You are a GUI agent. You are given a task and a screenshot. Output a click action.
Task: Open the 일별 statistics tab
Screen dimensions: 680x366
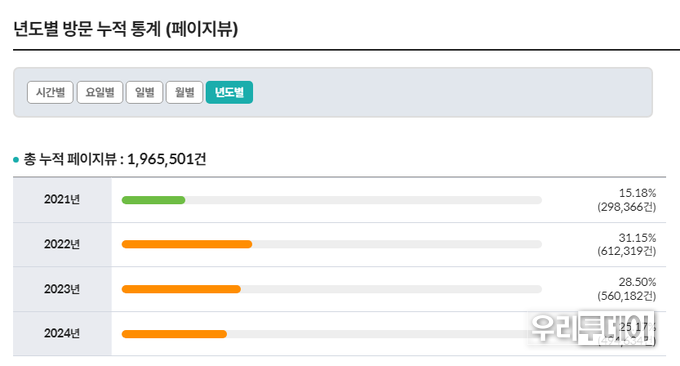click(144, 92)
